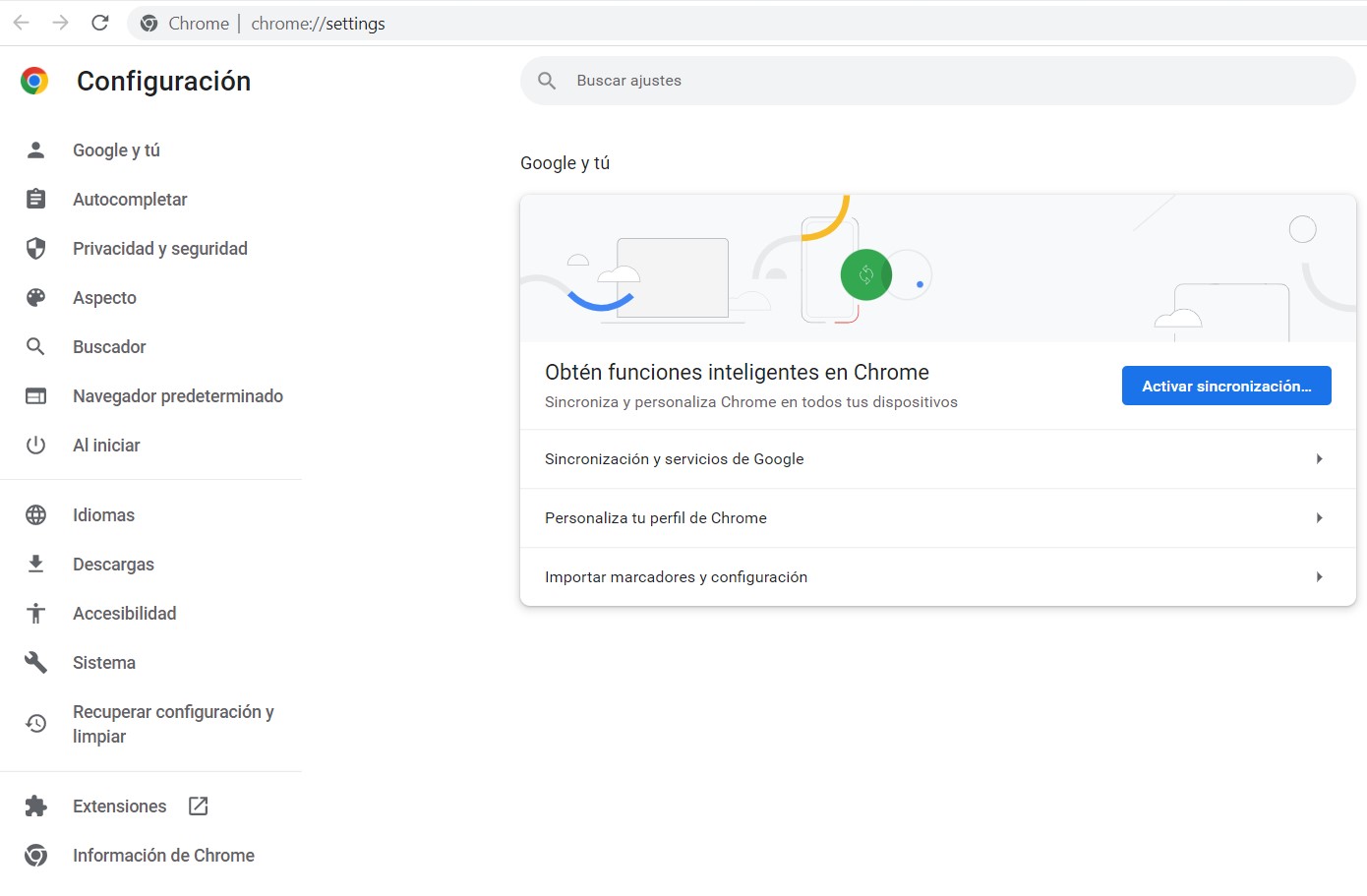Click the globe icon for Idiomas
The width and height of the screenshot is (1367, 896).
(x=36, y=514)
